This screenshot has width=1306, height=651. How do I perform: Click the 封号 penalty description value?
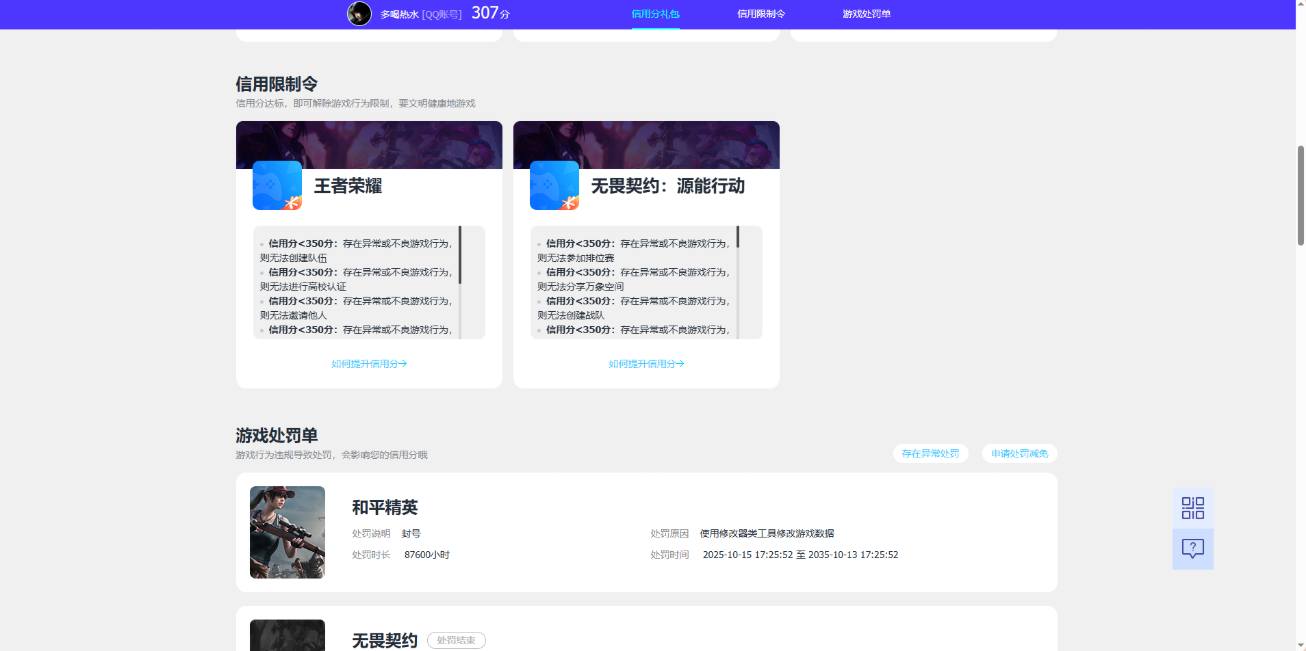411,533
